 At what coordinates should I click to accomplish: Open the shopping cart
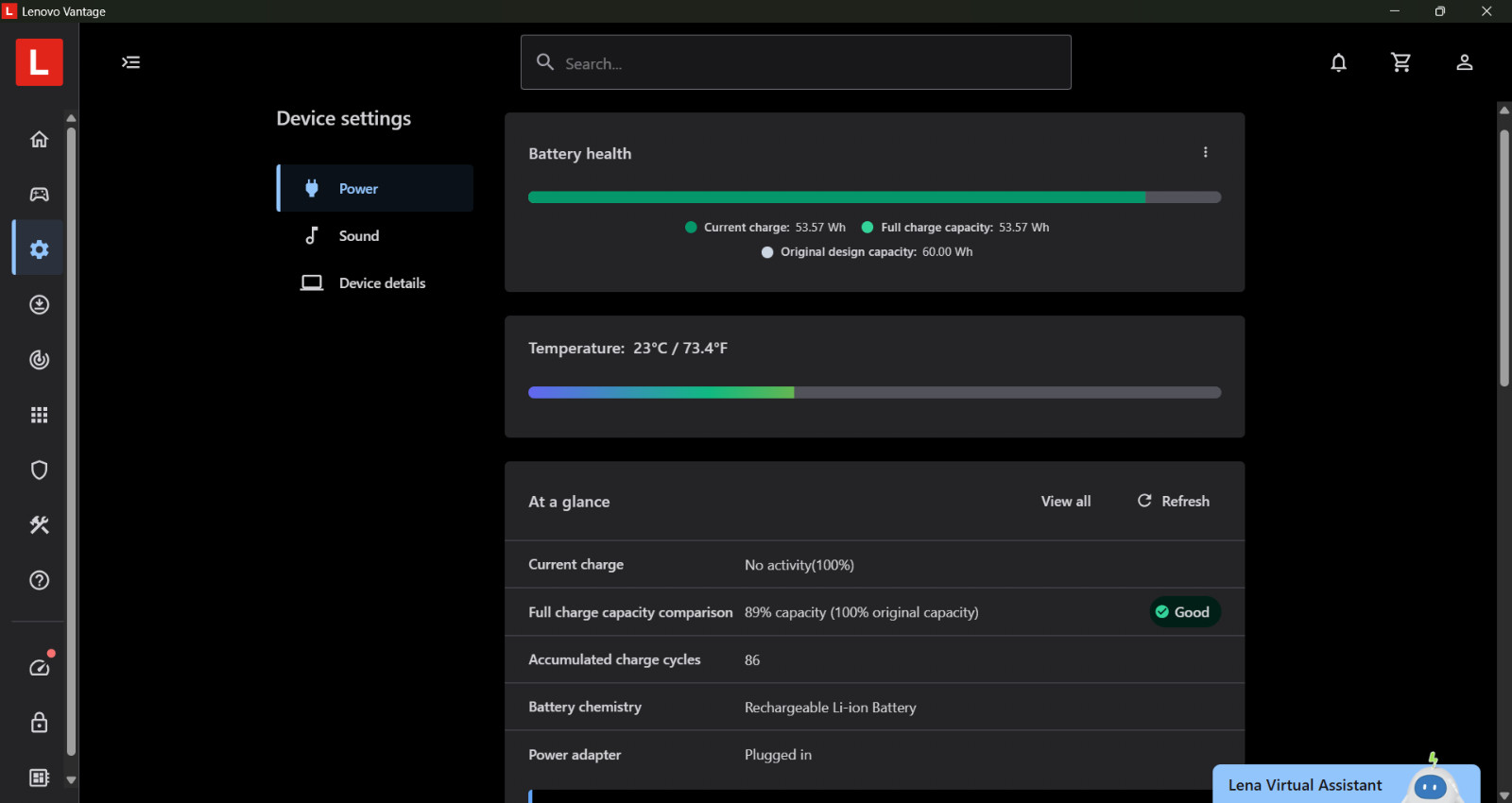tap(1400, 62)
